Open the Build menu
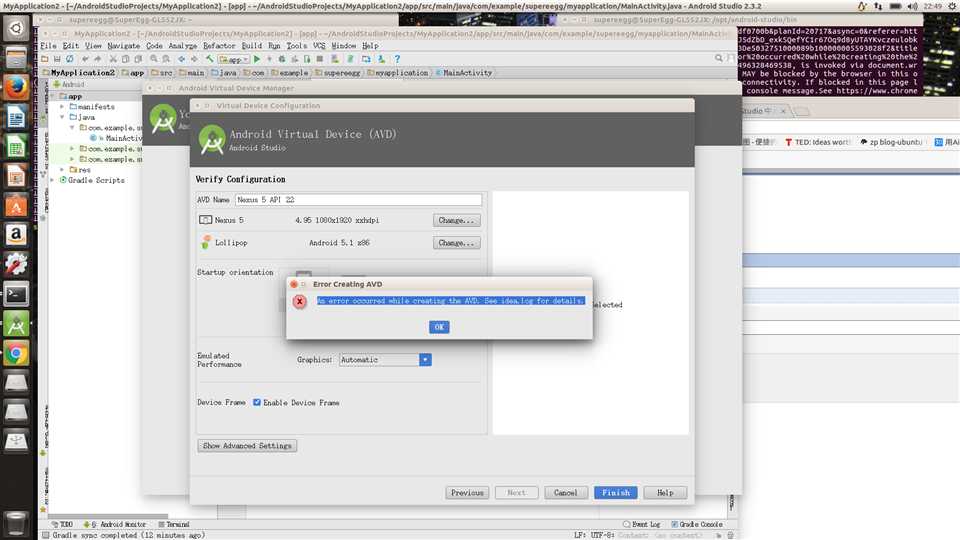The image size is (960, 540). [251, 46]
